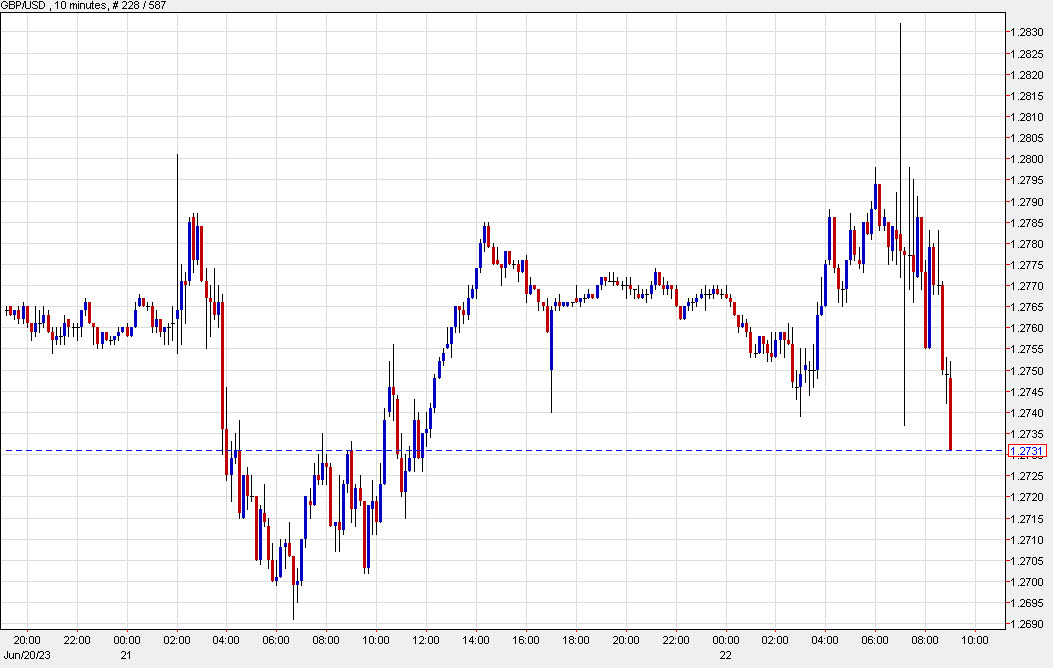Image resolution: width=1053 pixels, height=668 pixels.
Task: Click the date label 22 on time axis
Action: tap(726, 655)
